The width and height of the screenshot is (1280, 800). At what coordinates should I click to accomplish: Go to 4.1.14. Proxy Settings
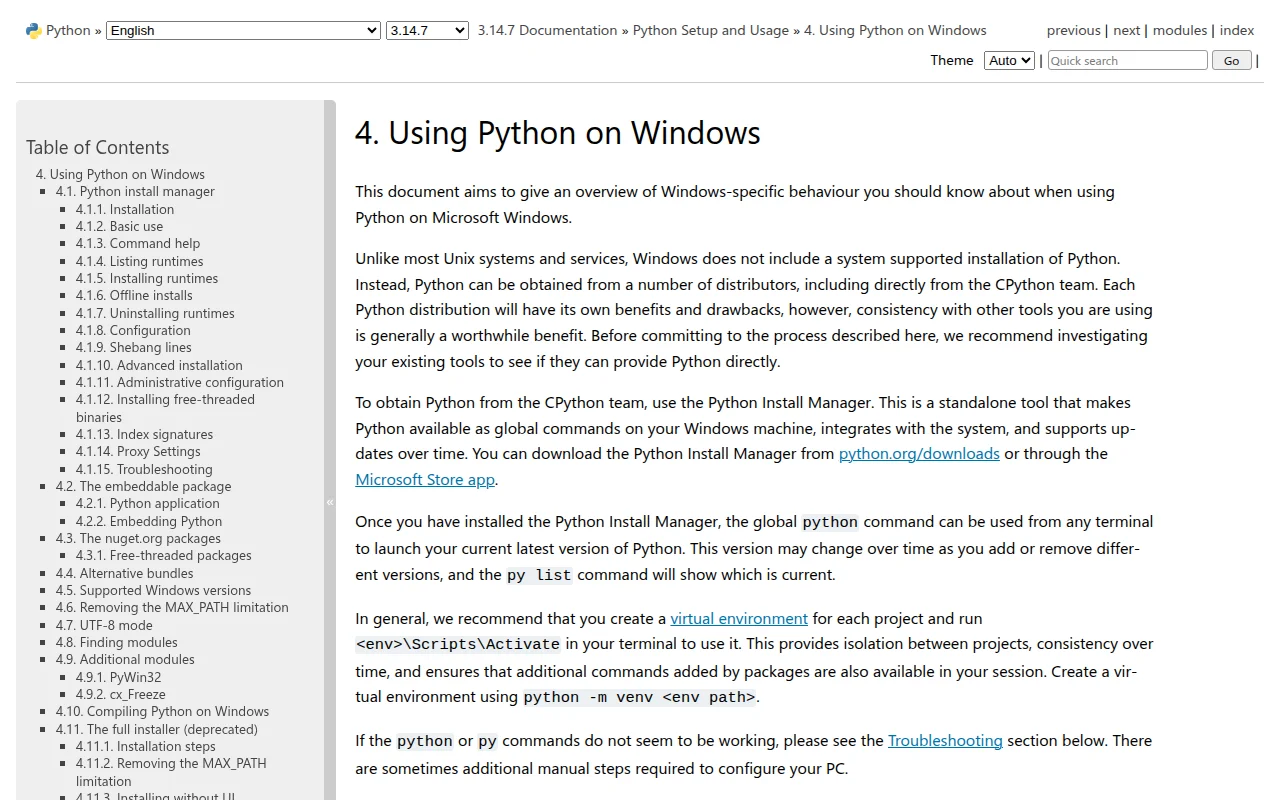(x=138, y=451)
